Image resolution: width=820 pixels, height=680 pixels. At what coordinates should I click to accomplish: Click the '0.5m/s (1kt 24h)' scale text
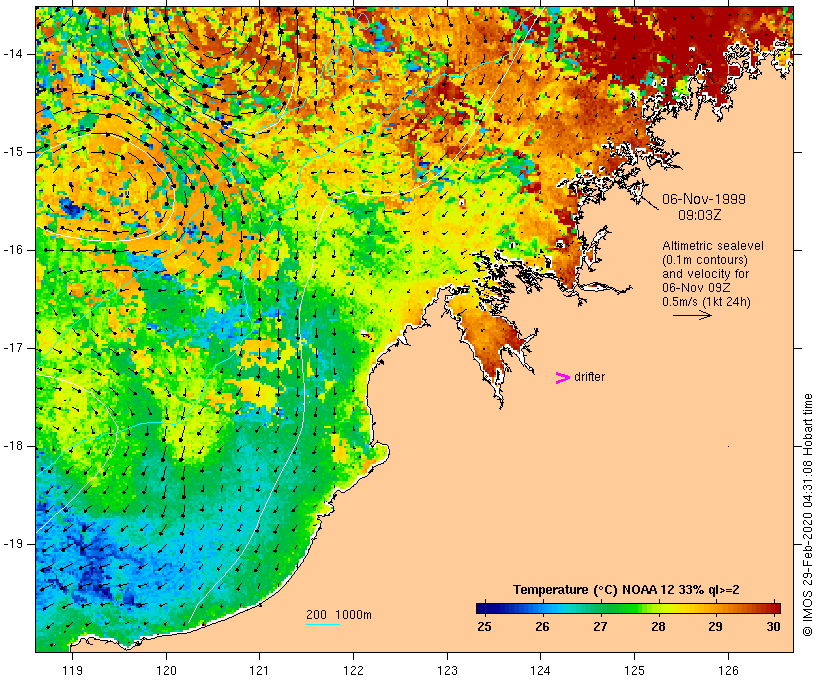(706, 302)
